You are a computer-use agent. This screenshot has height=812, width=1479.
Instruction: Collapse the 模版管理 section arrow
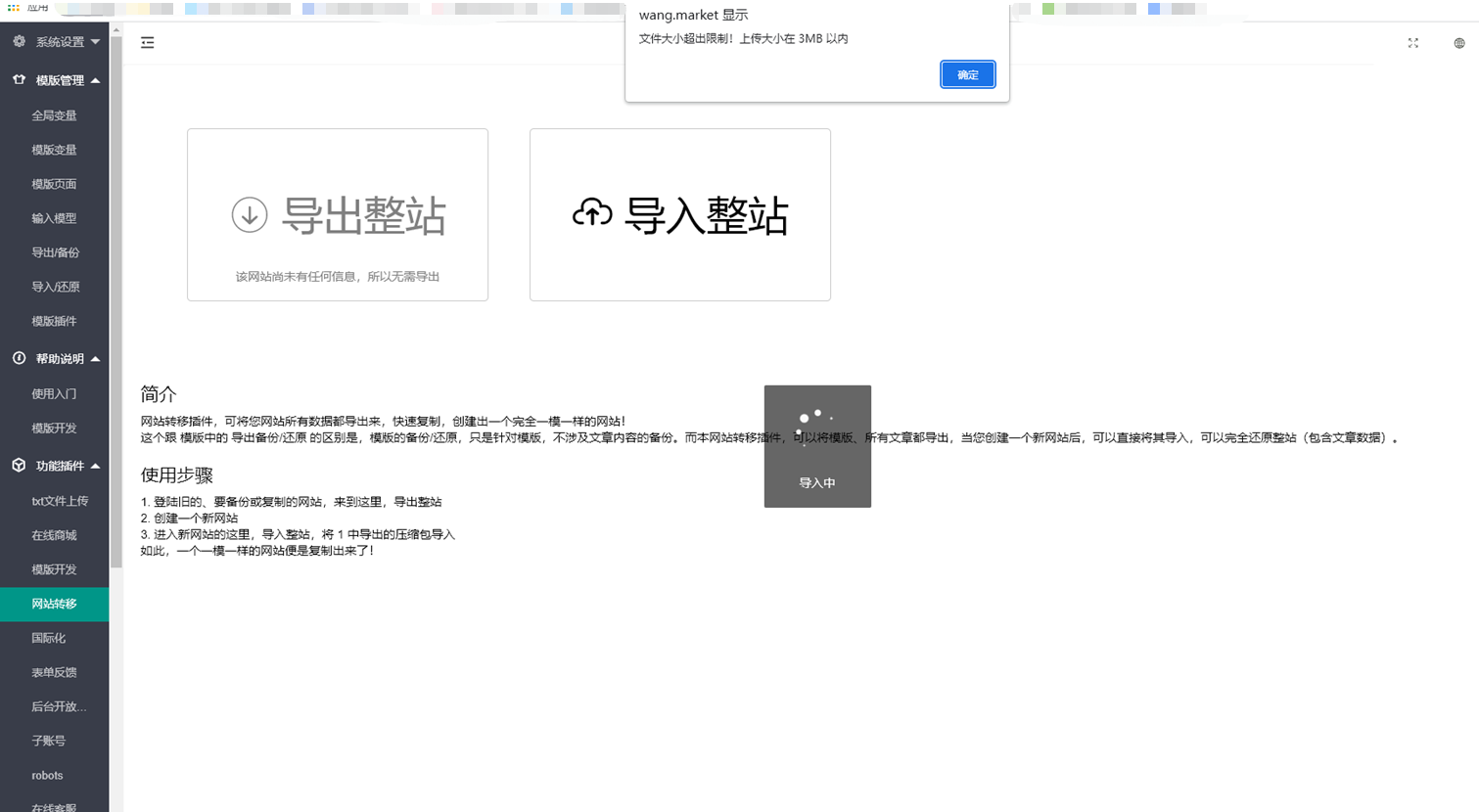[x=95, y=80]
